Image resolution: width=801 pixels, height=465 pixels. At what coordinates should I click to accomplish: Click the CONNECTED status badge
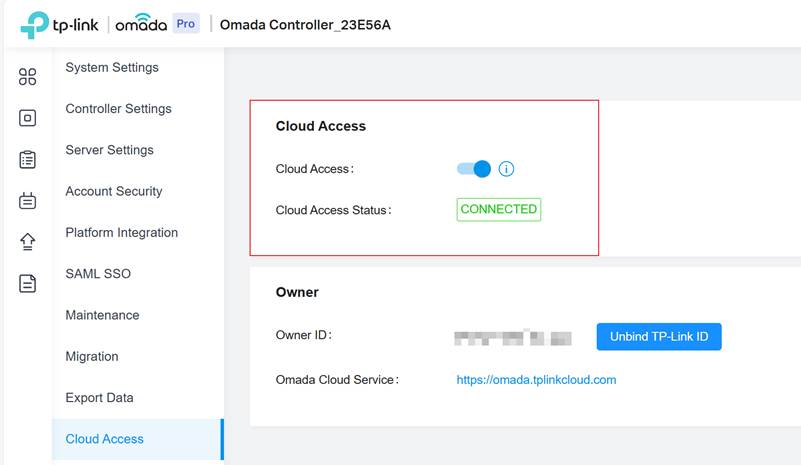498,210
